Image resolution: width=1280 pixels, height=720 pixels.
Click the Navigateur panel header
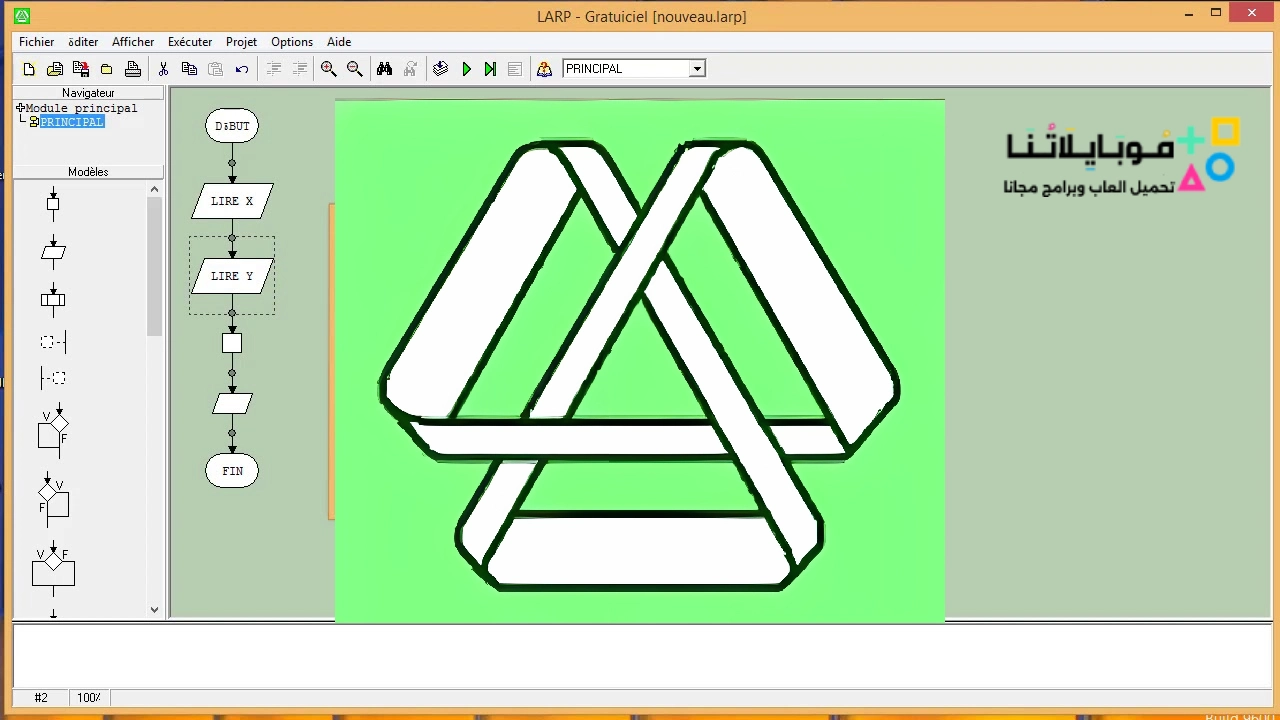coord(88,93)
